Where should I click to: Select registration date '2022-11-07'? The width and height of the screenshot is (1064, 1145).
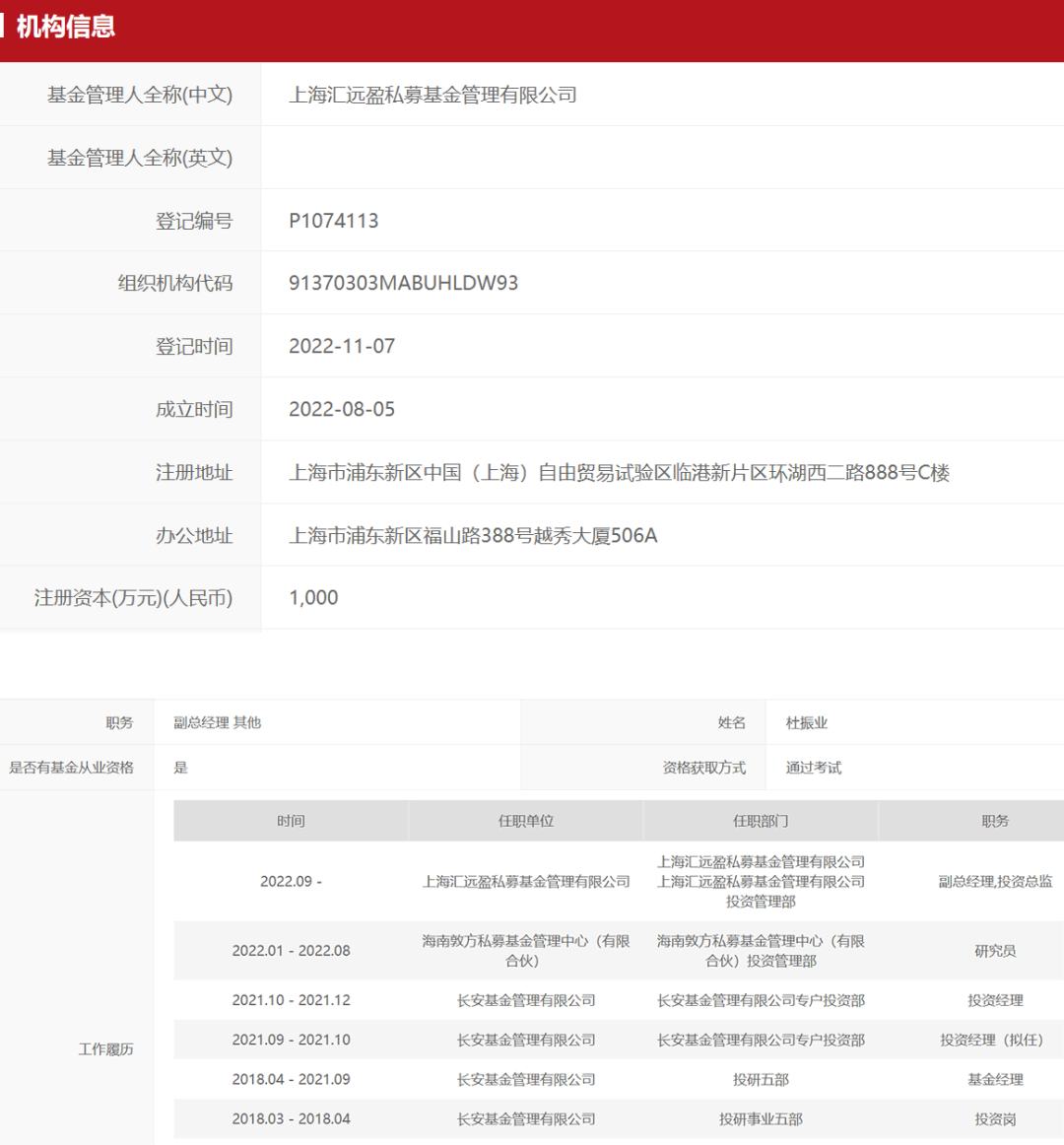point(342,346)
